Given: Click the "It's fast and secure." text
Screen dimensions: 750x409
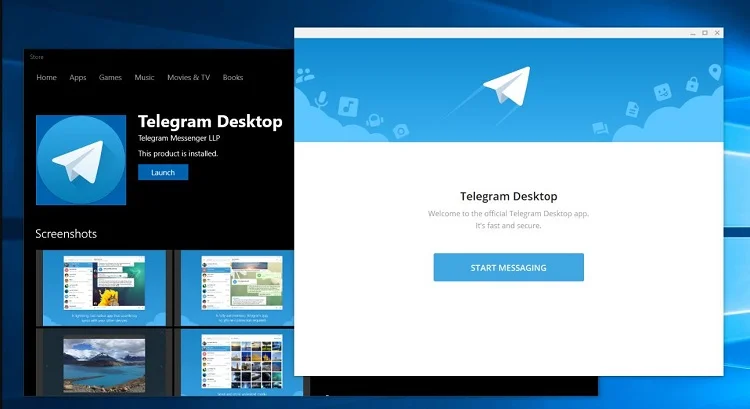Looking at the screenshot, I should click(508, 225).
